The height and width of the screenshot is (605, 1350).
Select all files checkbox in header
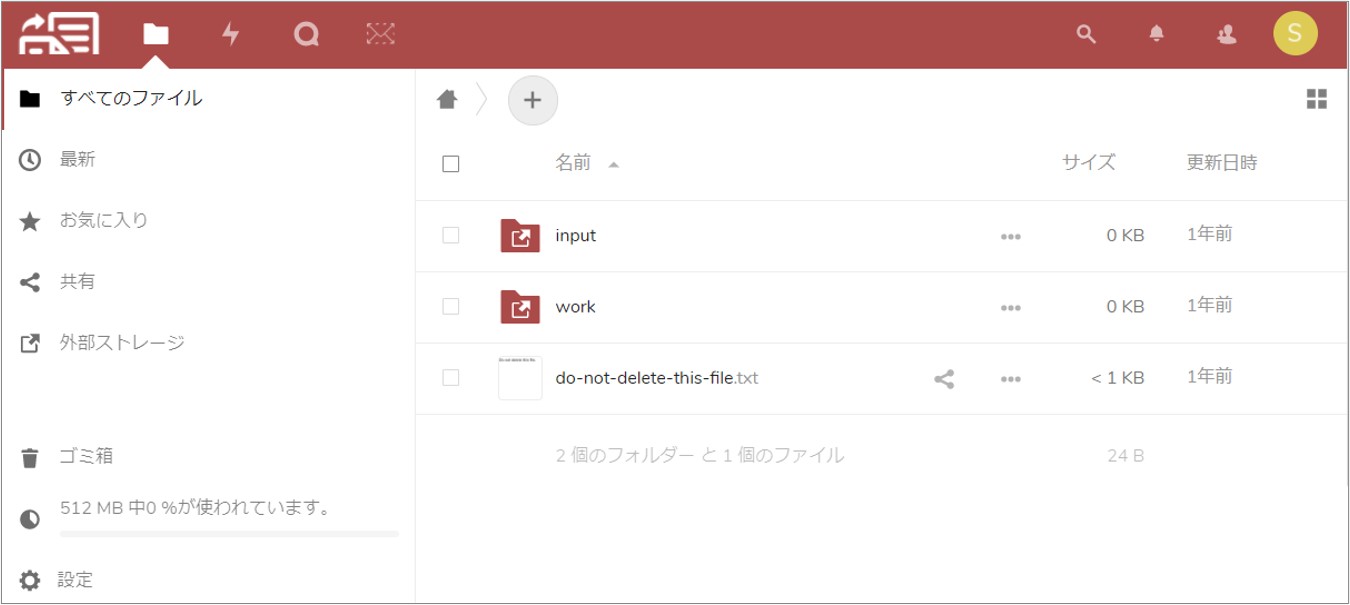coord(451,164)
